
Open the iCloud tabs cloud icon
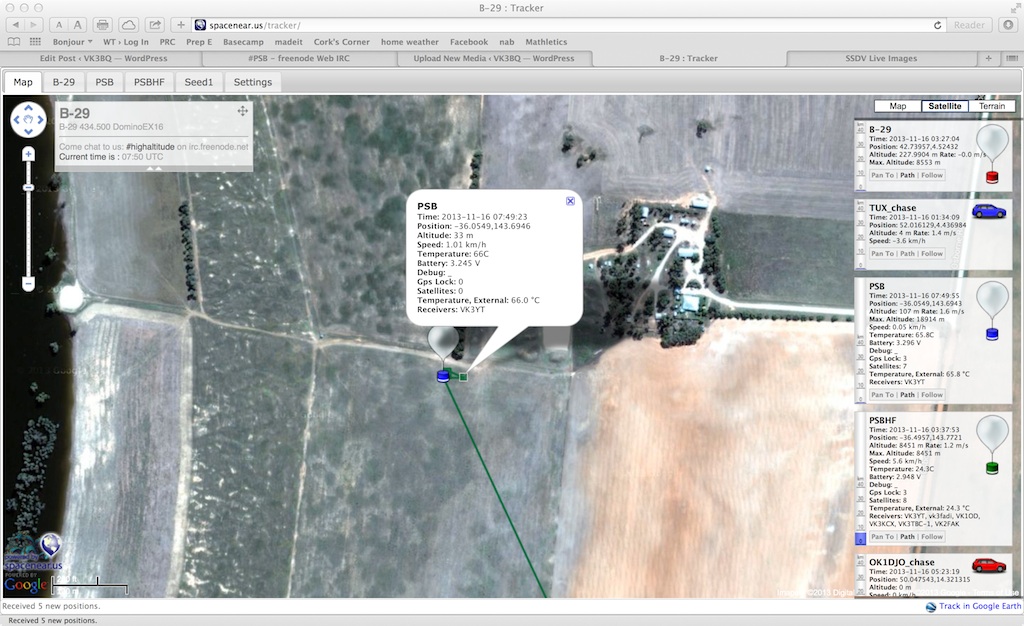[x=129, y=25]
